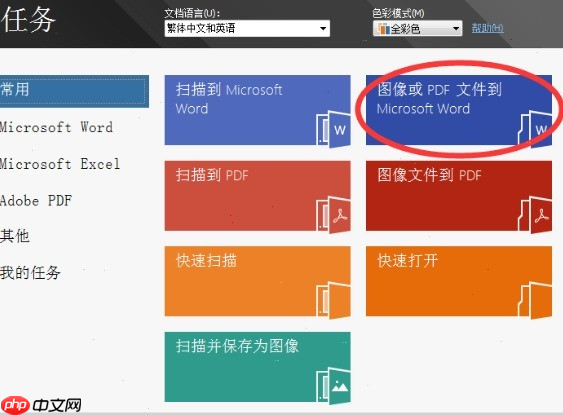Launch the 快速打开 tile

click(x=459, y=281)
